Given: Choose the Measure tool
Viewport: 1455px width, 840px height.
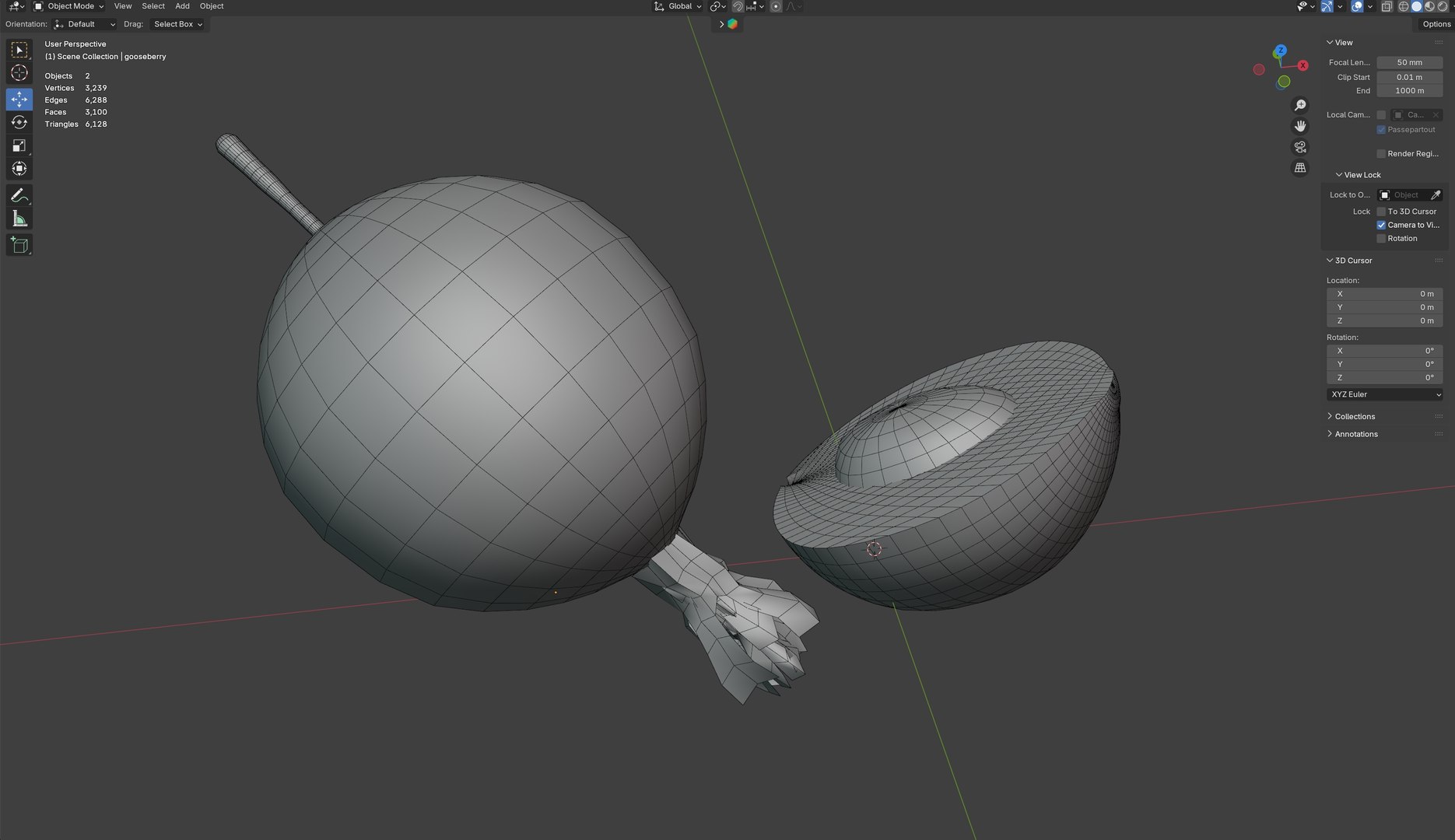Looking at the screenshot, I should pos(19,219).
